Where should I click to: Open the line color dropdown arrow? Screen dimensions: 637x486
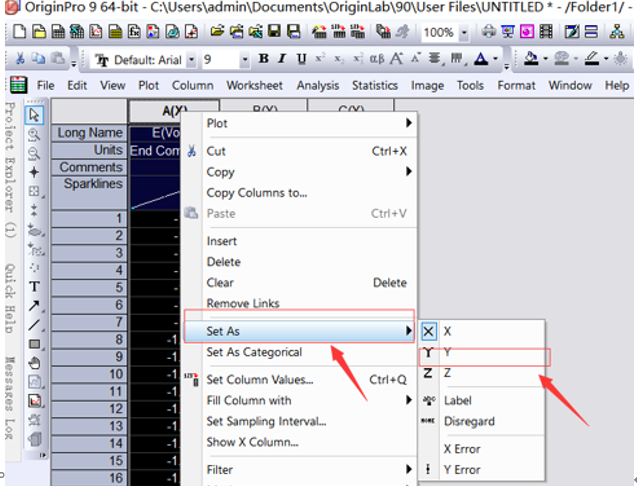pos(606,59)
